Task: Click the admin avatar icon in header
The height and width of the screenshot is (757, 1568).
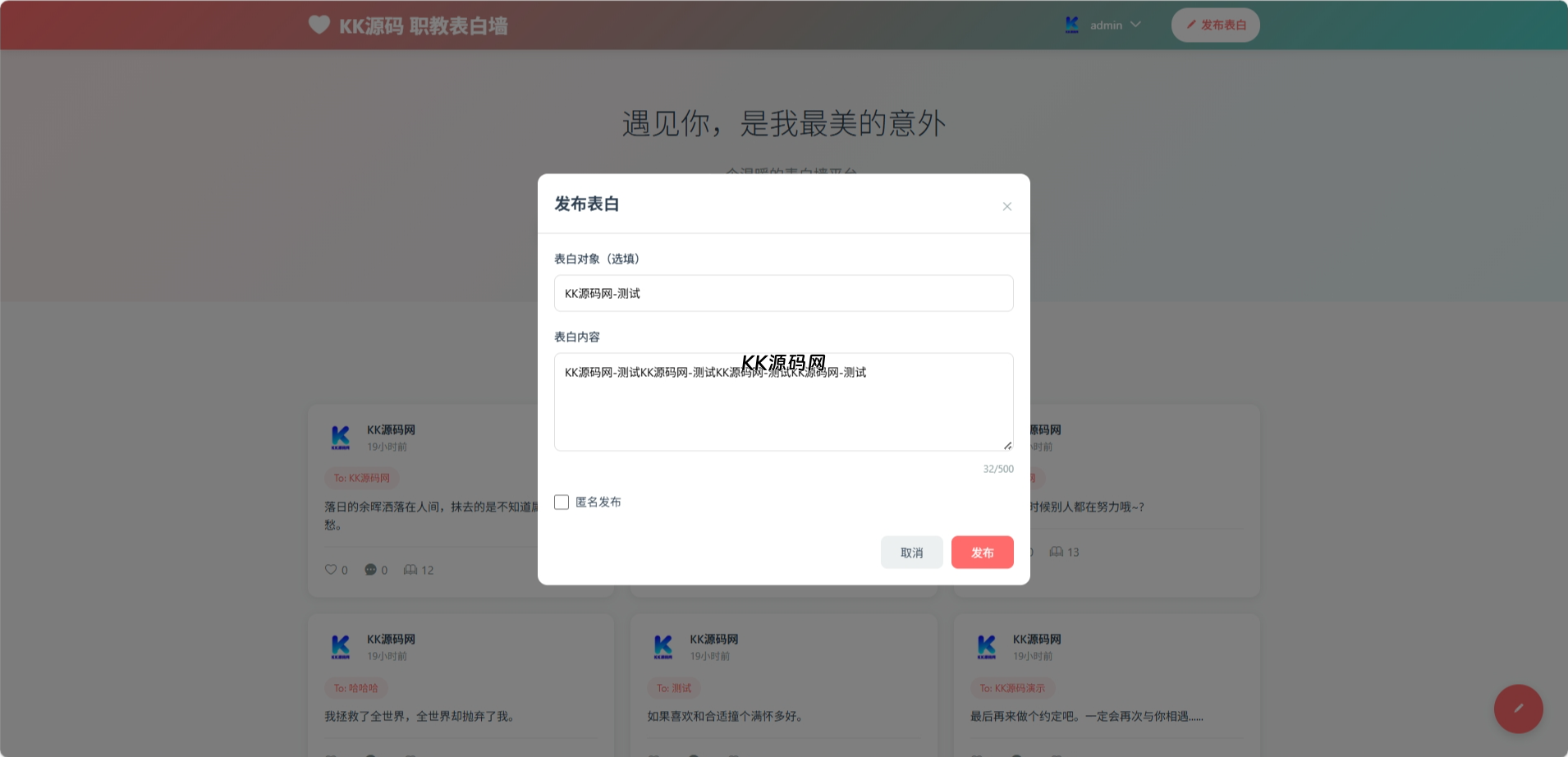Action: click(x=1071, y=25)
